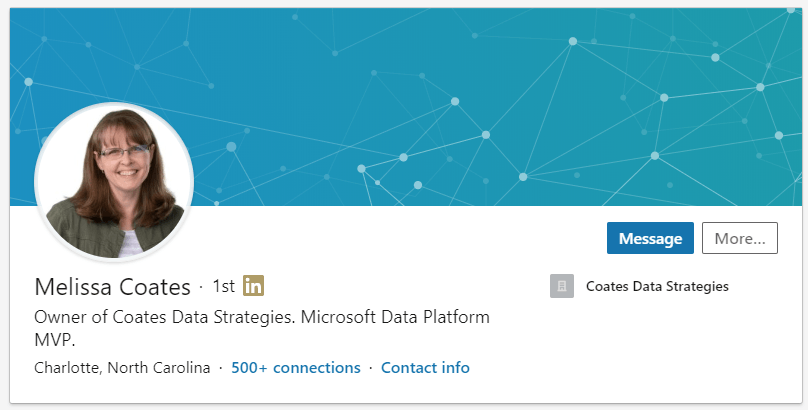Click the blue Message button

[x=650, y=238]
